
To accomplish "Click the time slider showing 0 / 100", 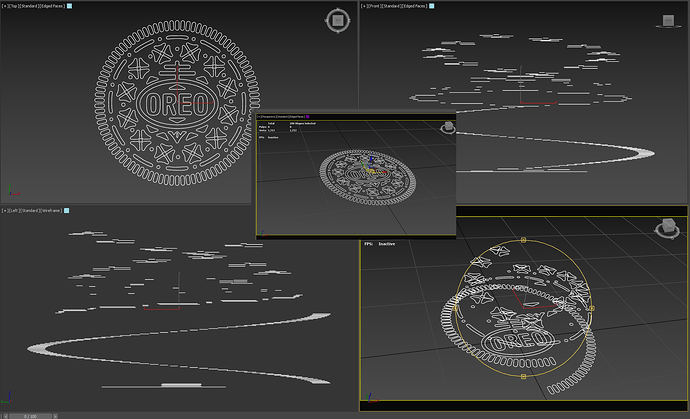I will 30,416.
